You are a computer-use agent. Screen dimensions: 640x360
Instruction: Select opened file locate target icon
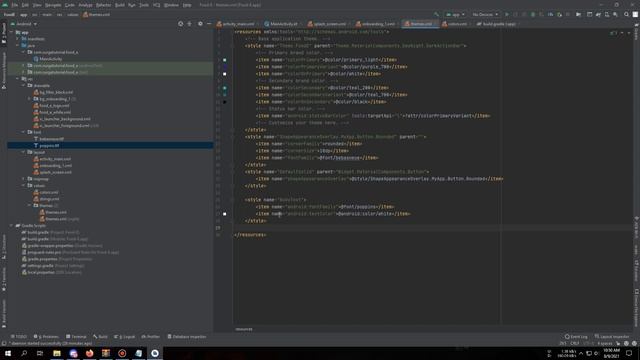pos(180,24)
